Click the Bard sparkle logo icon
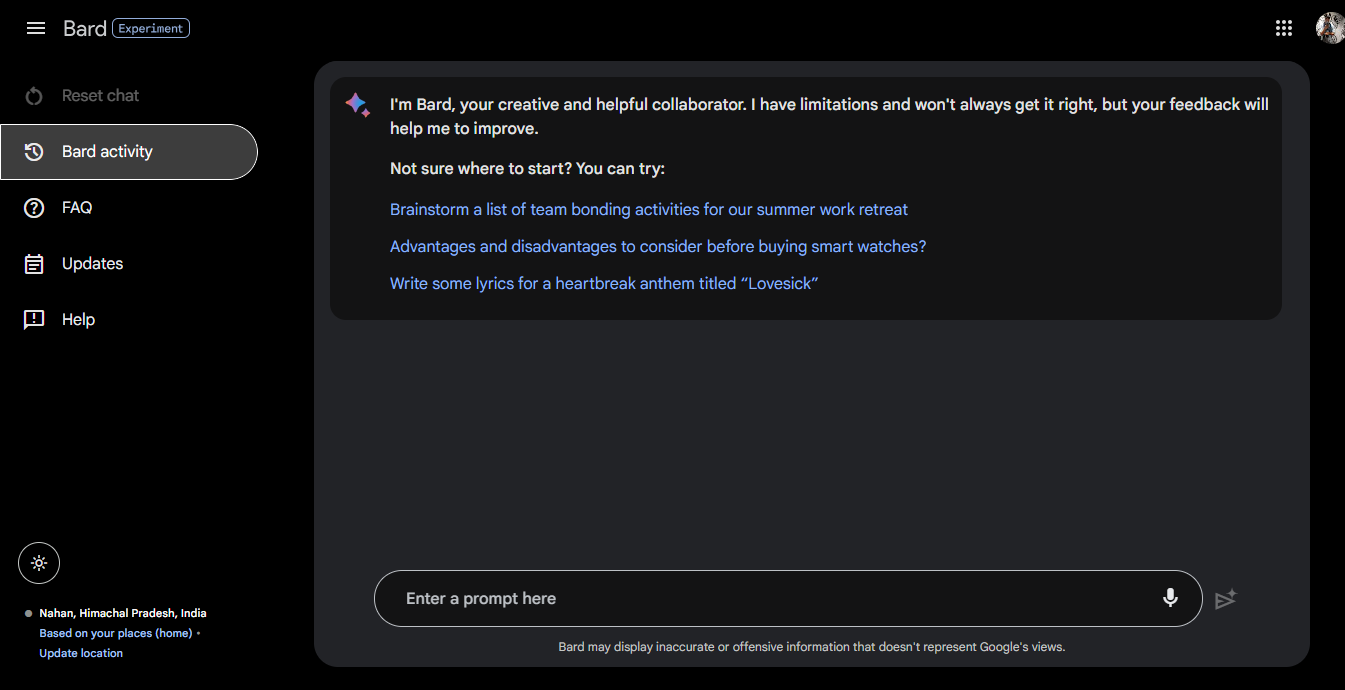The height and width of the screenshot is (690, 1345). 357,105
